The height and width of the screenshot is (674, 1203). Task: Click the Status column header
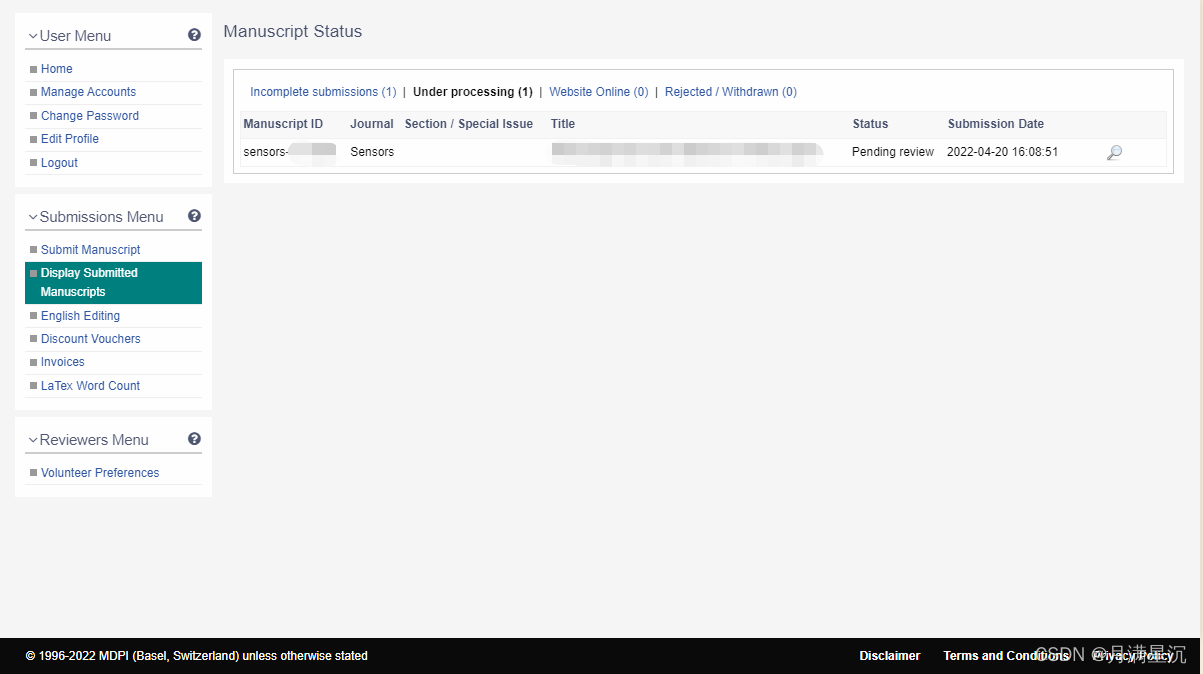[870, 124]
